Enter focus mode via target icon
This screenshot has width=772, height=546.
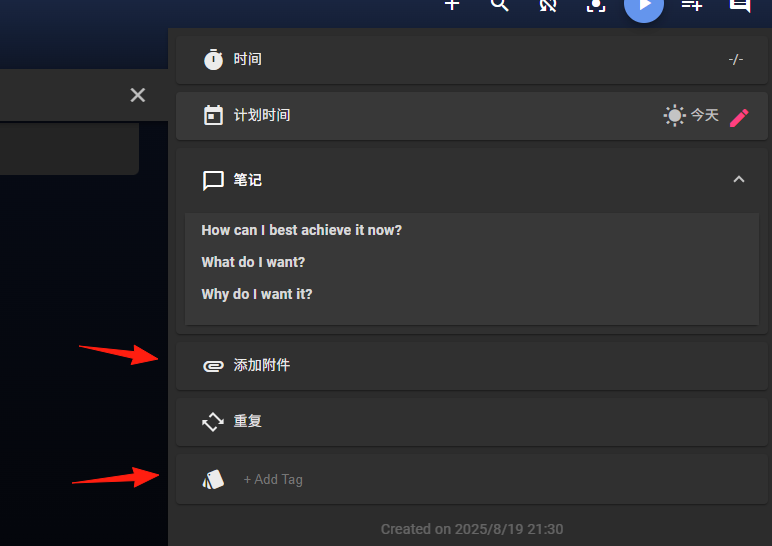pyautogui.click(x=596, y=5)
